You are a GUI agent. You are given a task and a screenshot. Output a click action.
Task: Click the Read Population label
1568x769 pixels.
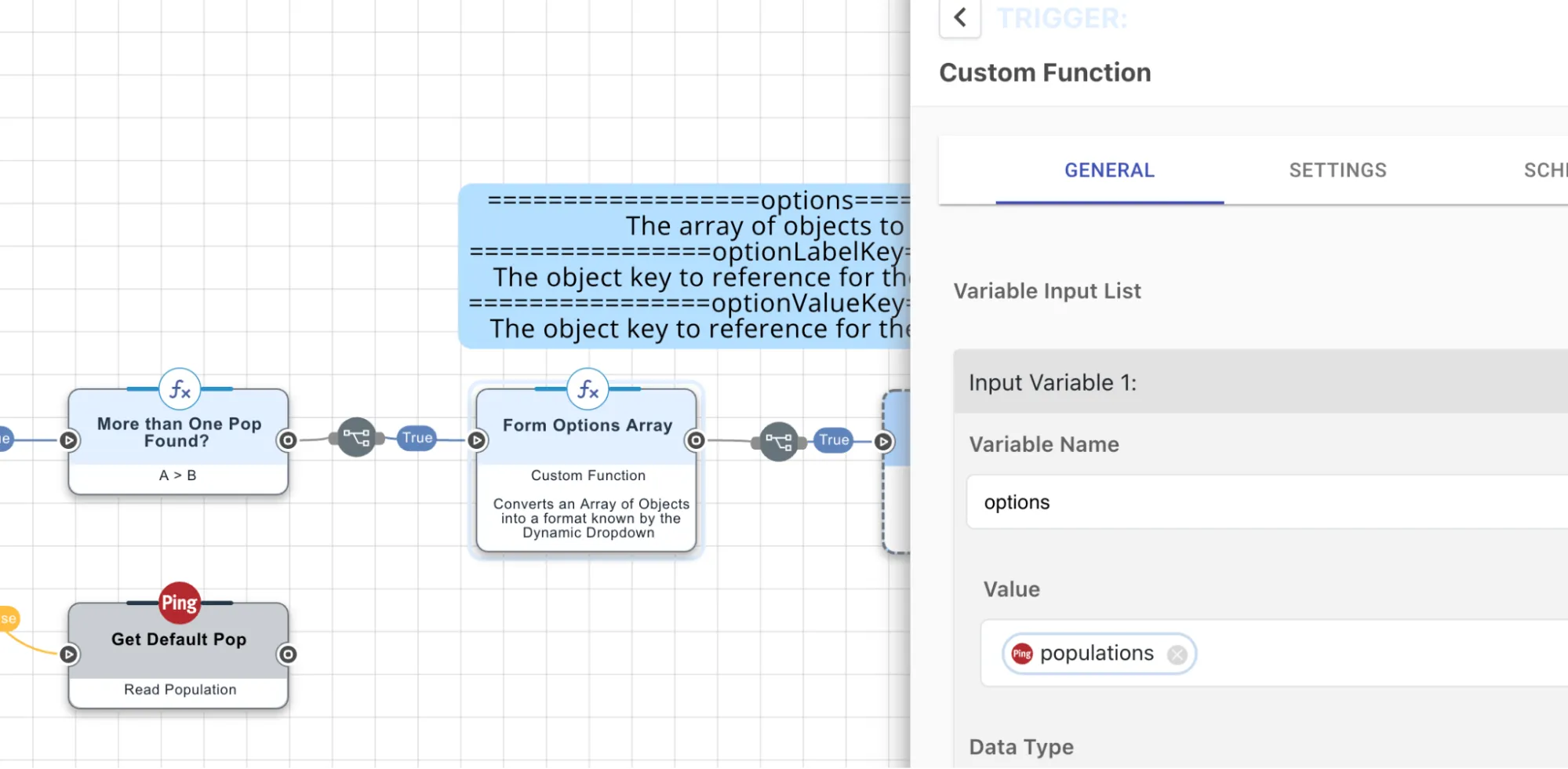tap(180, 690)
